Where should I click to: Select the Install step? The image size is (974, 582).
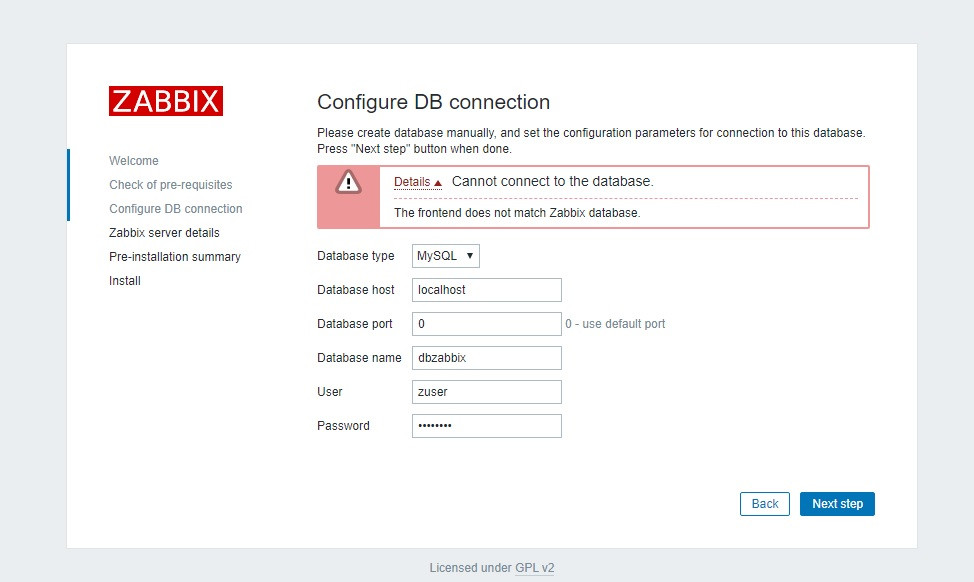[125, 281]
